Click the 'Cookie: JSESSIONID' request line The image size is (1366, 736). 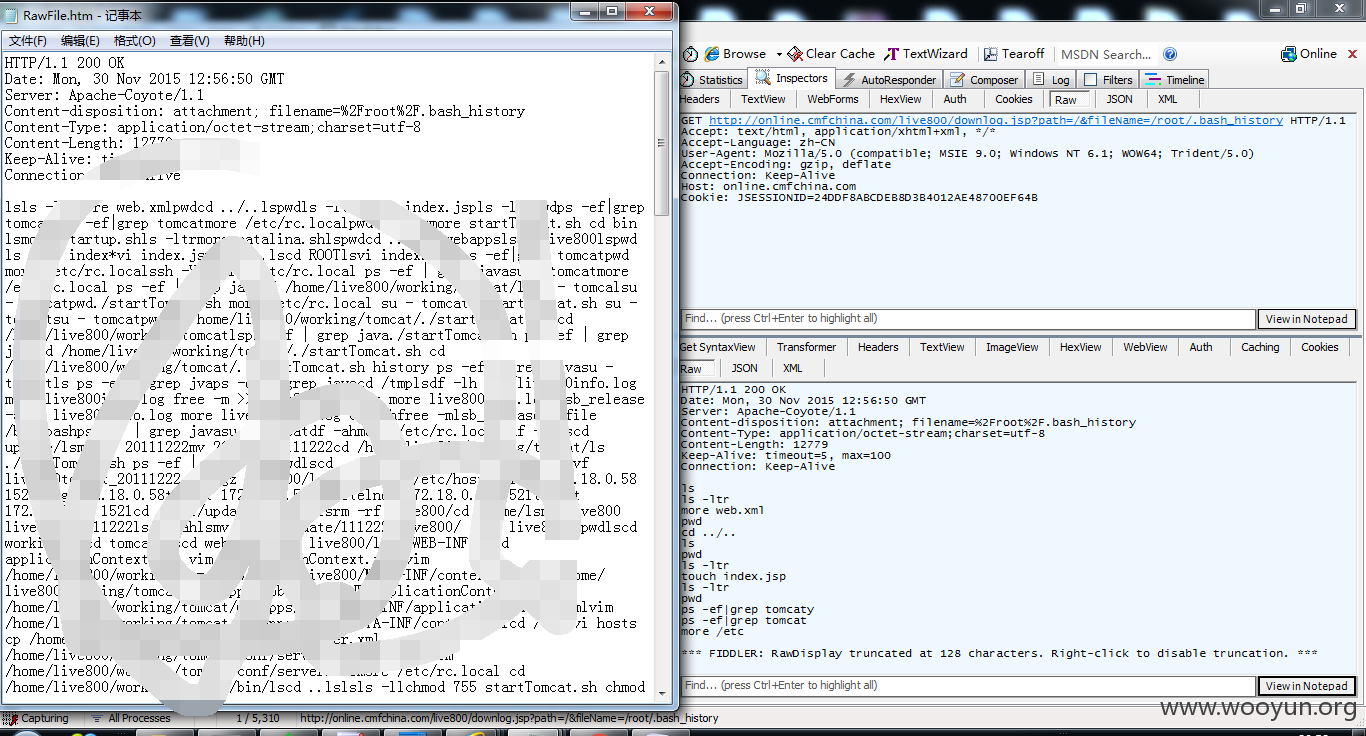859,197
